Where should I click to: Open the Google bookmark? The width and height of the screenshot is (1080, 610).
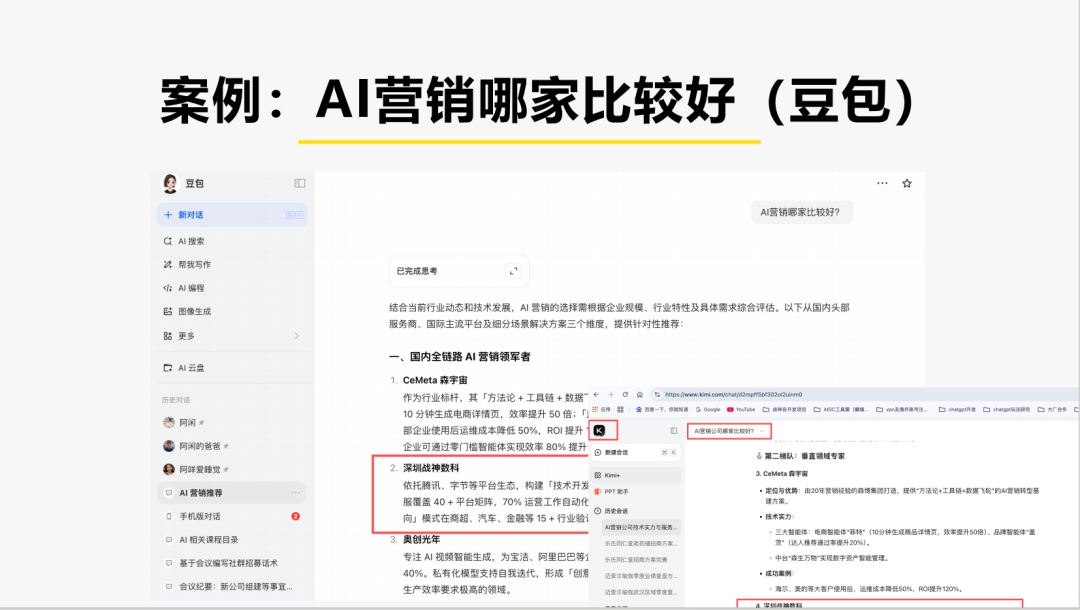coord(707,409)
